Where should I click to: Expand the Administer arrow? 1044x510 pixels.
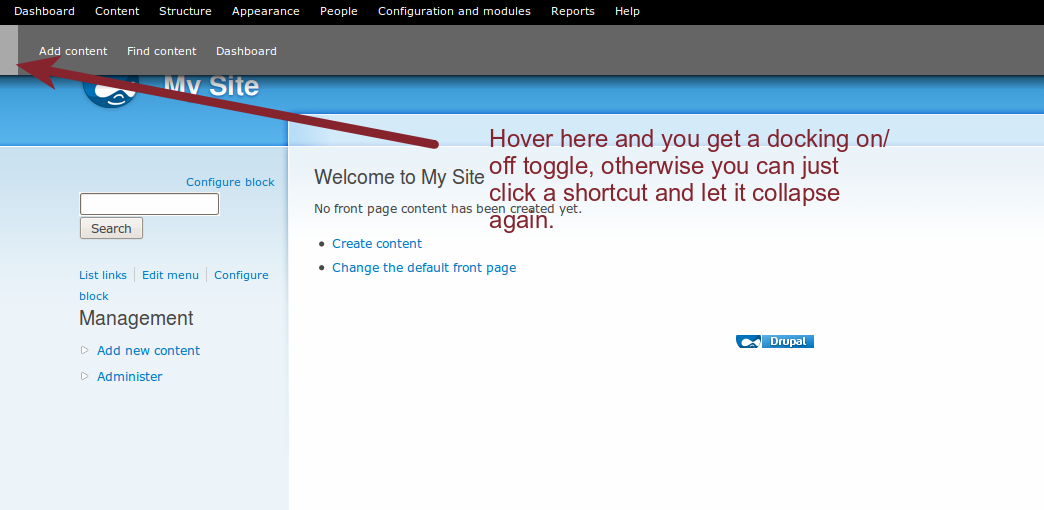(x=85, y=376)
